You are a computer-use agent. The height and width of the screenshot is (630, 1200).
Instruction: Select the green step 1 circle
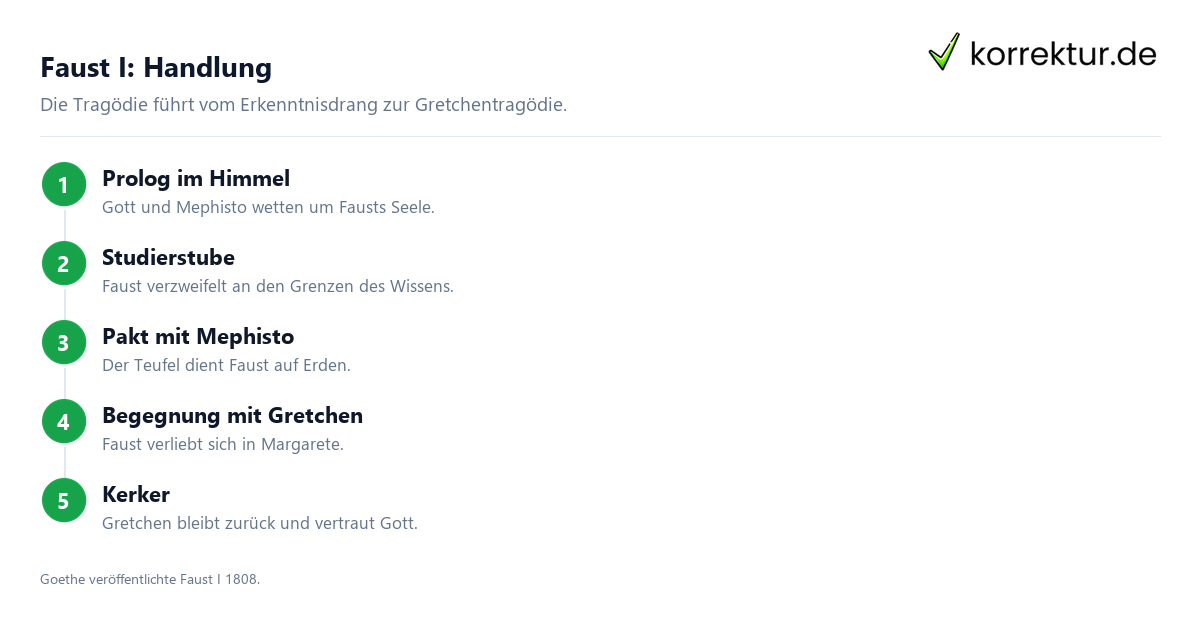[64, 184]
